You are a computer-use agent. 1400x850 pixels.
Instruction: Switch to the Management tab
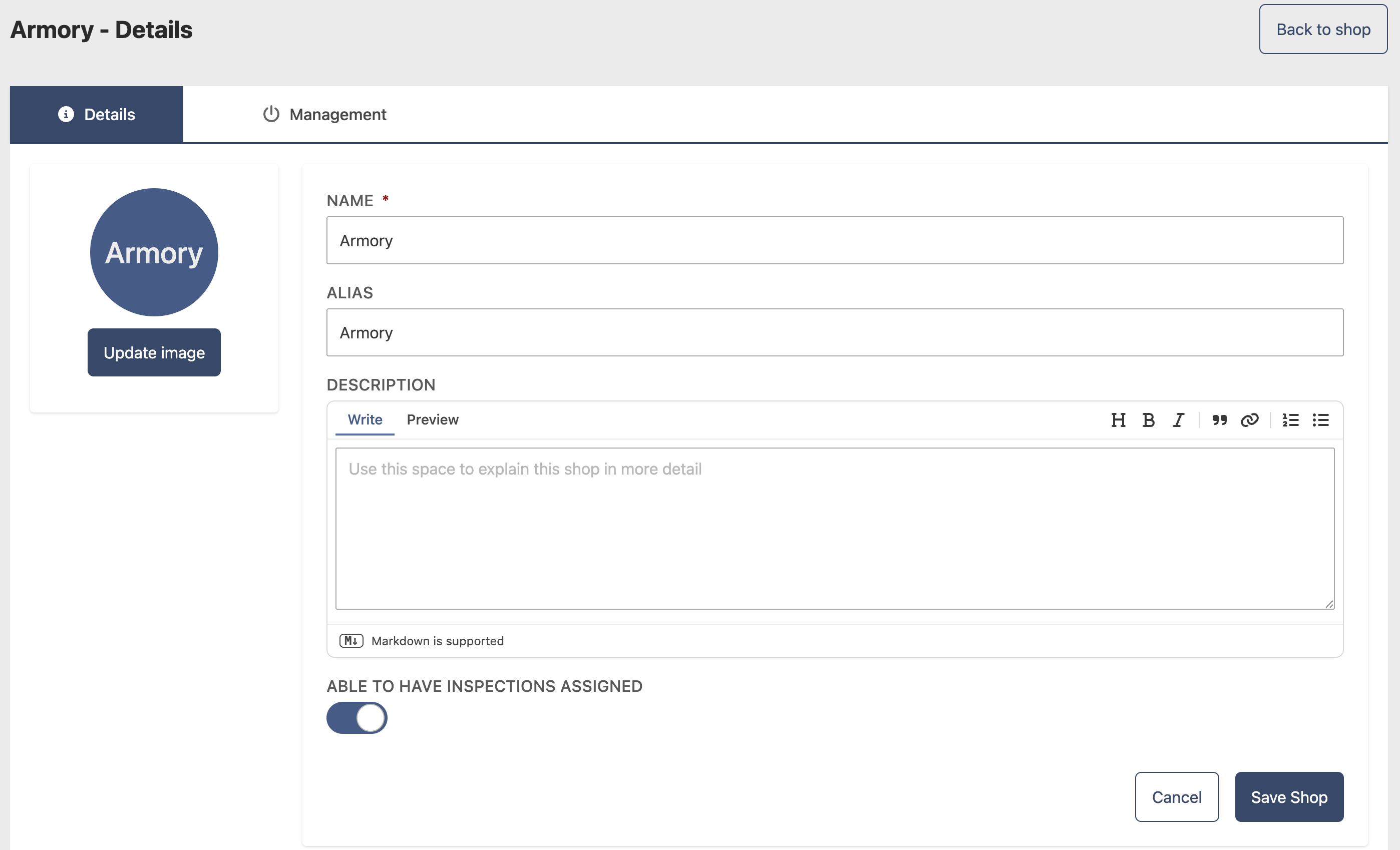[x=324, y=114]
